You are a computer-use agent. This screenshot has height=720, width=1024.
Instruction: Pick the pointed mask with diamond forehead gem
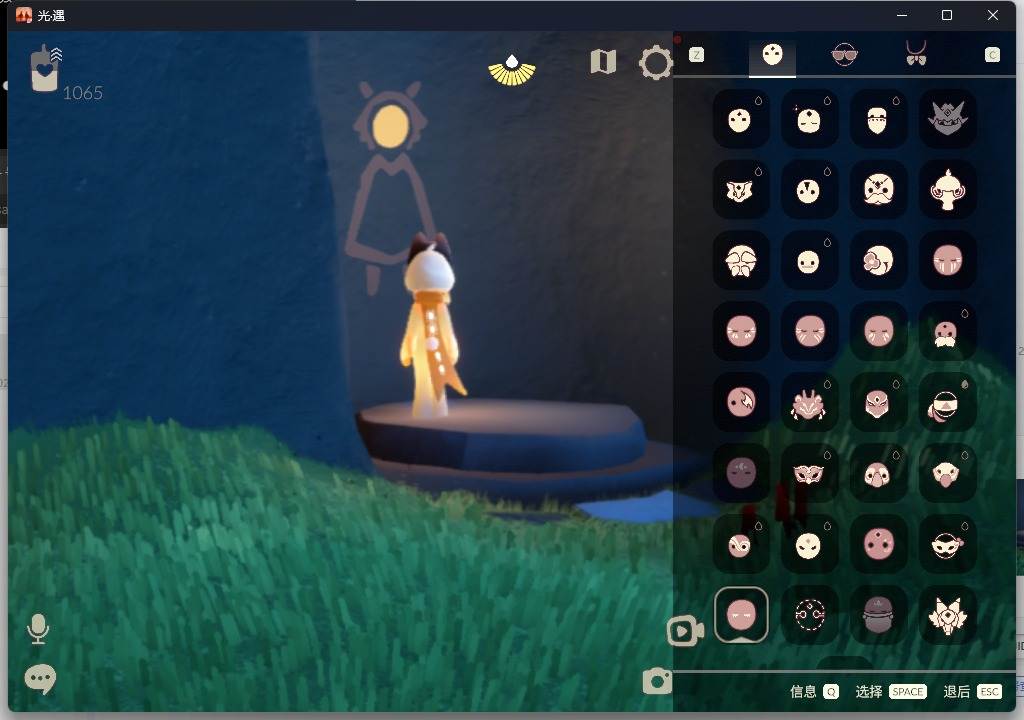878,401
